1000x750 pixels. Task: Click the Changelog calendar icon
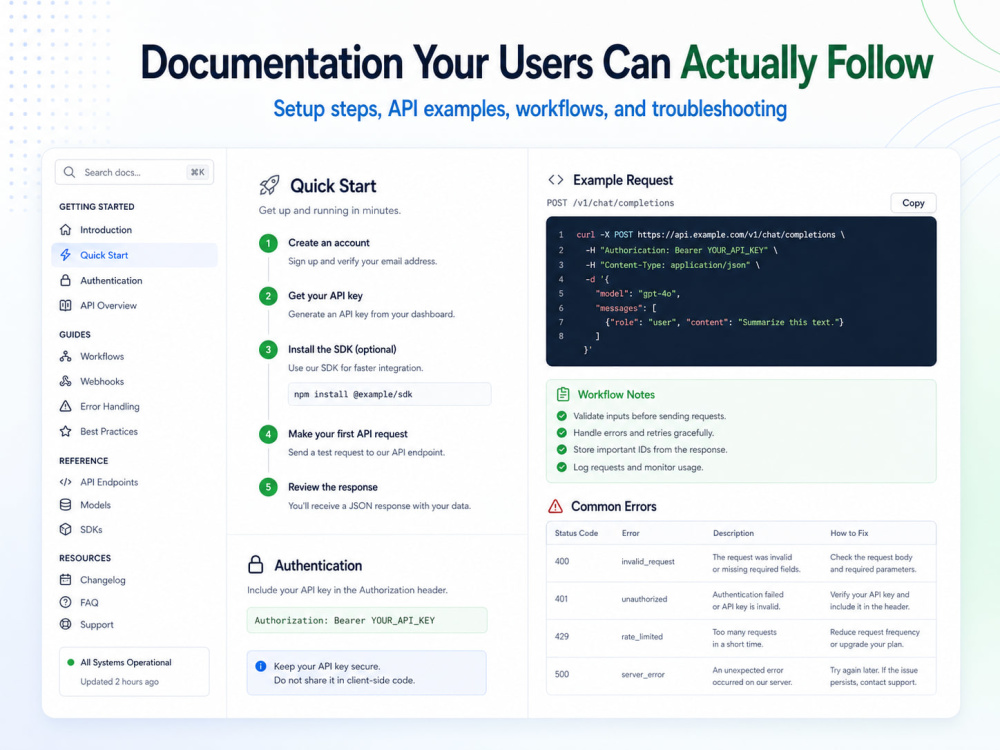[x=65, y=580]
